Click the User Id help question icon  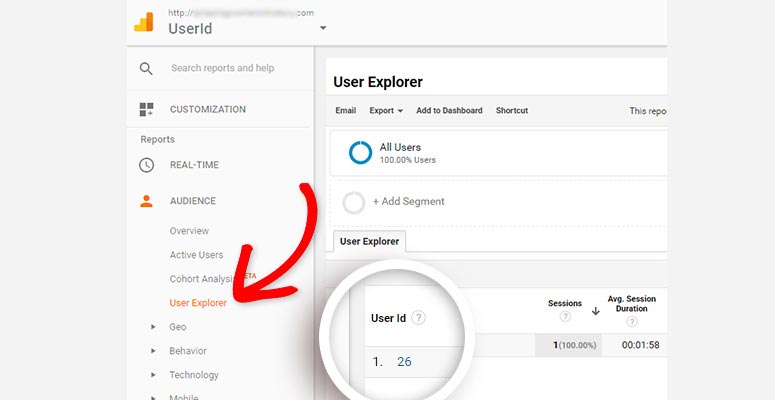tap(418, 318)
